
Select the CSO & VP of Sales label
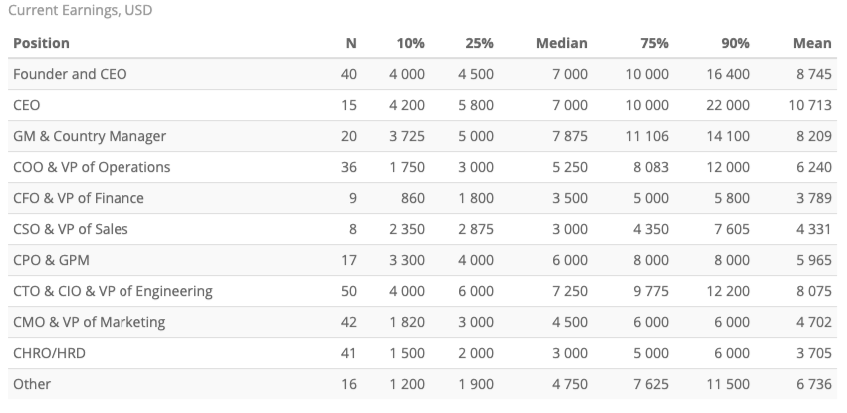[x=70, y=229]
